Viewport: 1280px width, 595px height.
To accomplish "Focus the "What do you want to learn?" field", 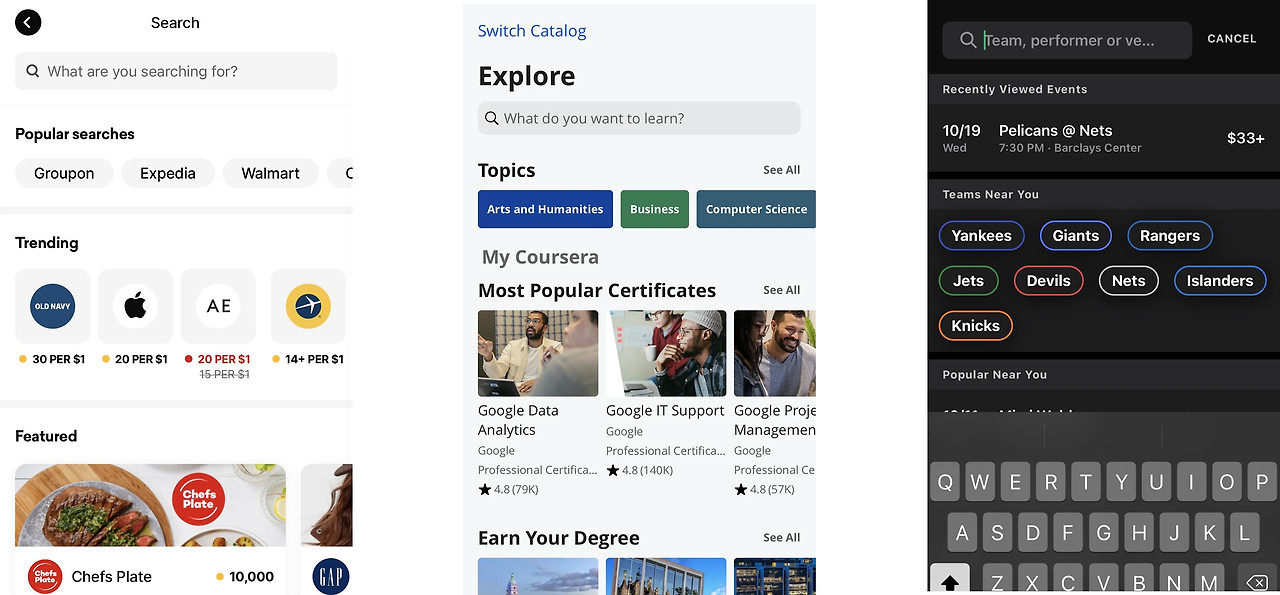I will 639,118.
